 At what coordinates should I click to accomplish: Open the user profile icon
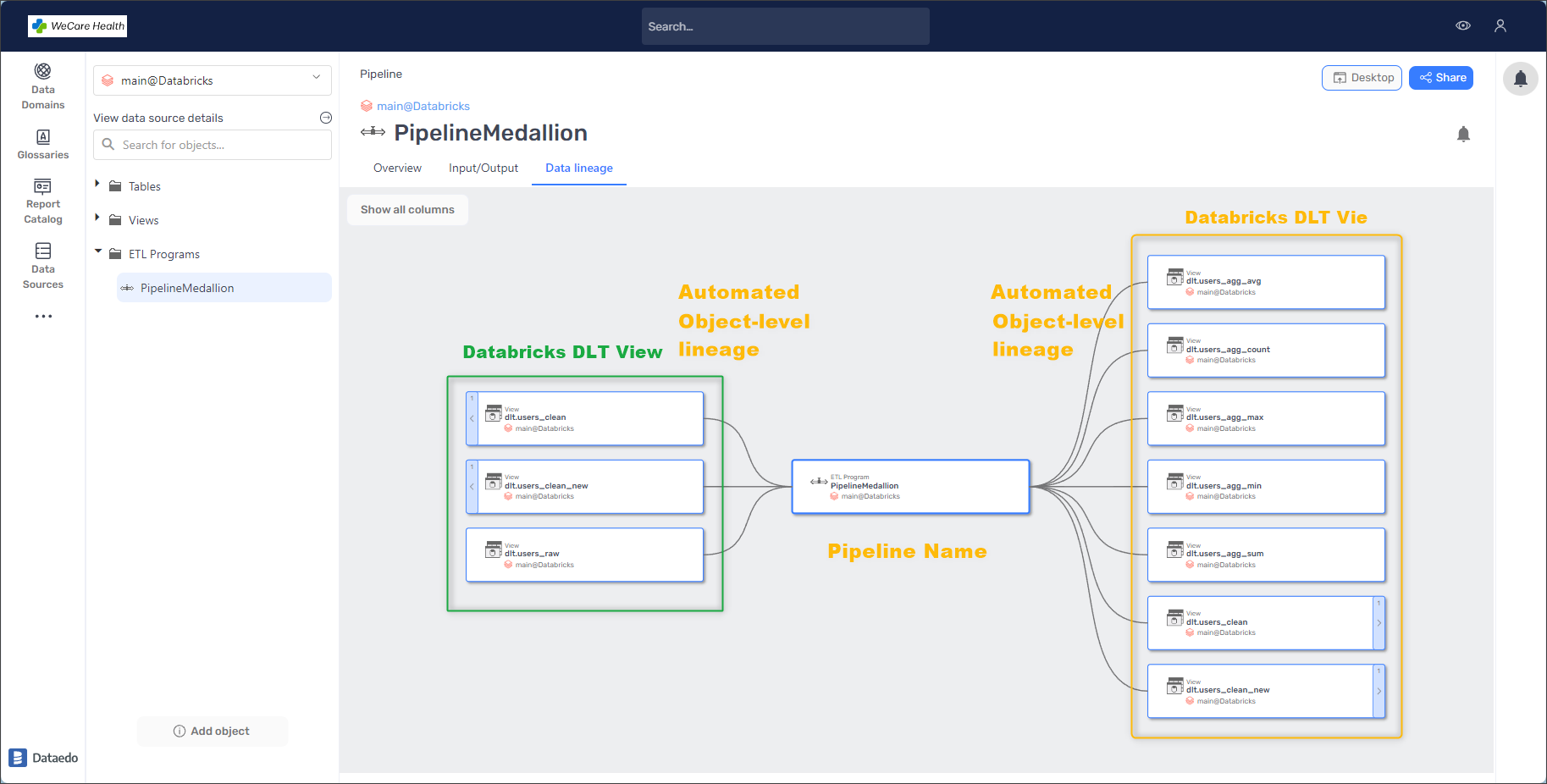1500,26
